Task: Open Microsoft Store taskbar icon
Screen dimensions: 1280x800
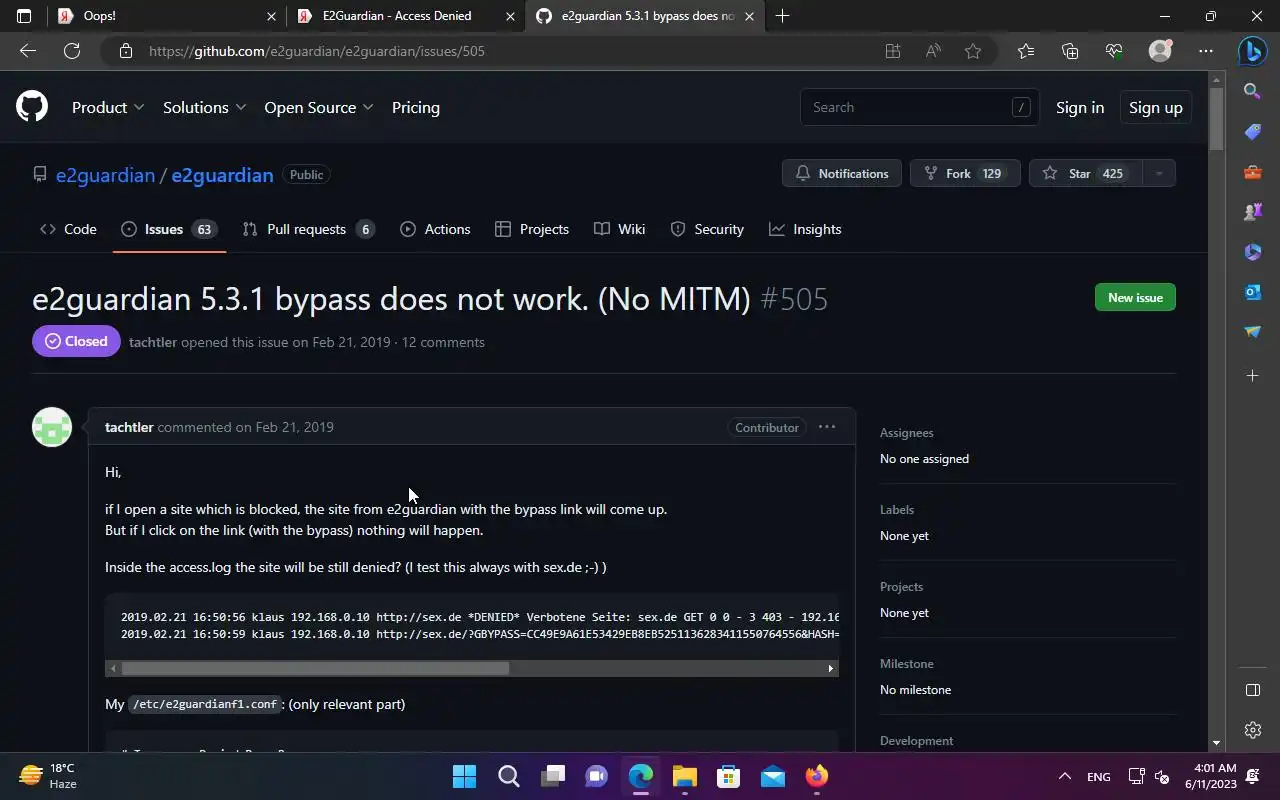Action: coord(728,776)
